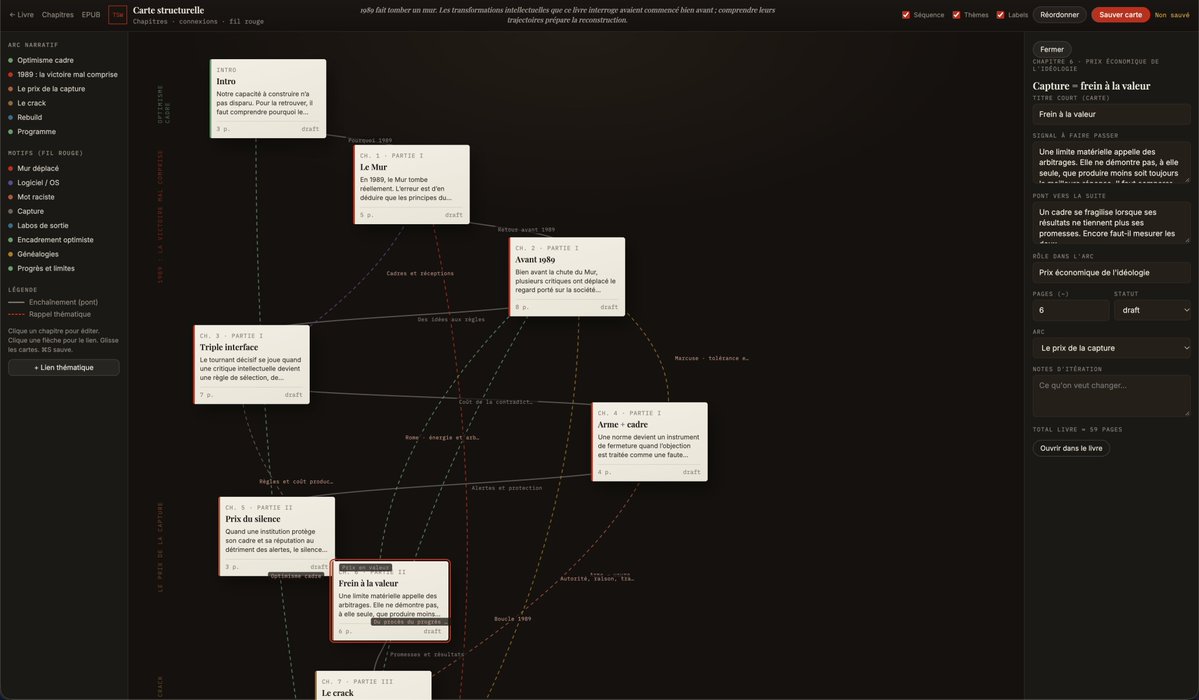Click the Fermer button in side panel
1199x700 pixels.
[1051, 50]
